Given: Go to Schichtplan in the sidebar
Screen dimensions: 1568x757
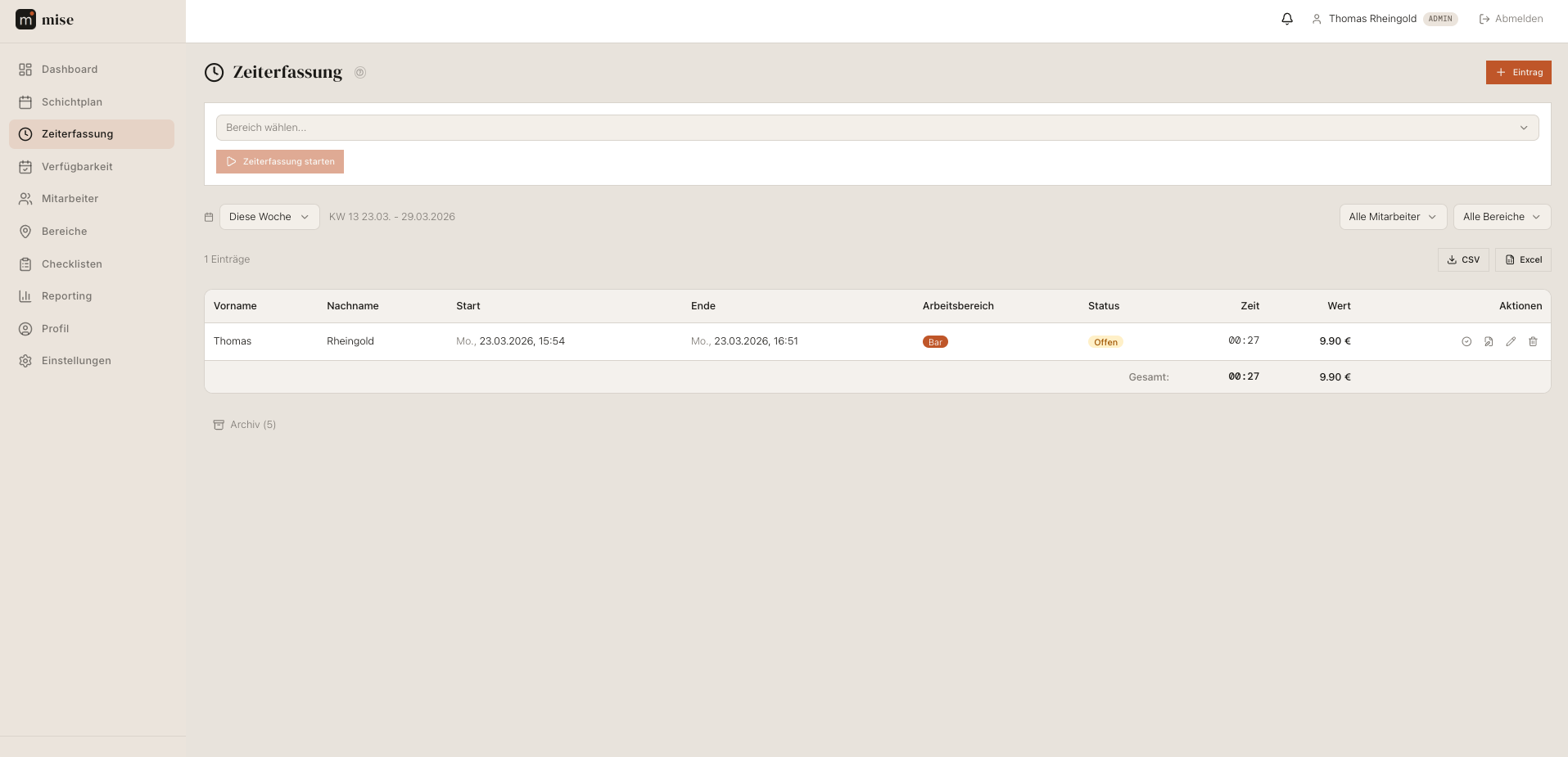Looking at the screenshot, I should pos(72,102).
